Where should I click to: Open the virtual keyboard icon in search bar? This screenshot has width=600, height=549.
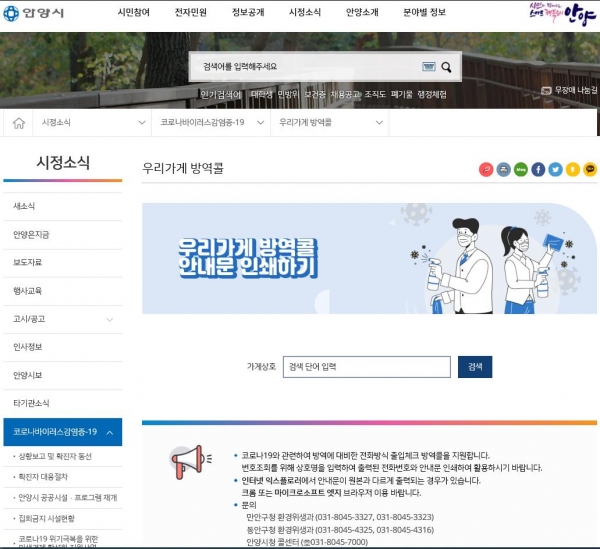click(428, 67)
